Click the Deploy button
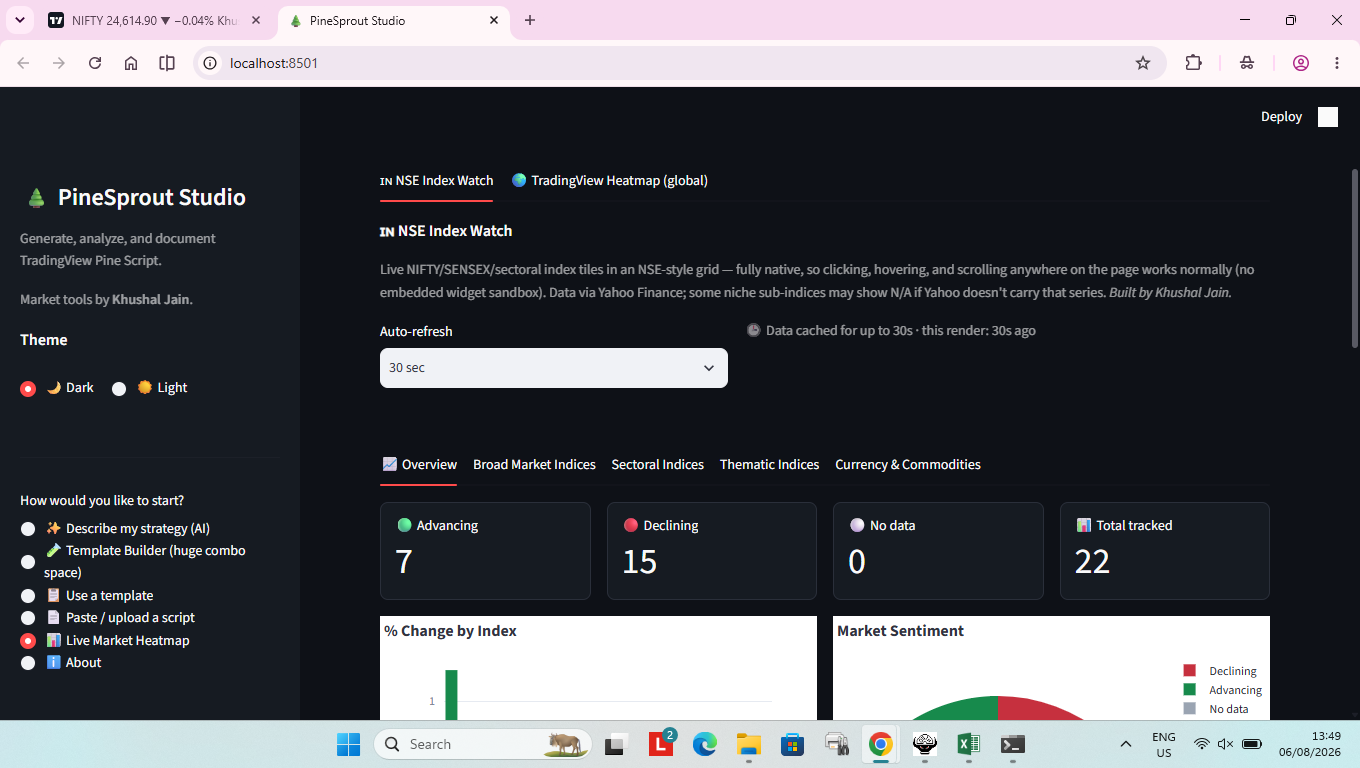The image size is (1360, 768). 1281,117
